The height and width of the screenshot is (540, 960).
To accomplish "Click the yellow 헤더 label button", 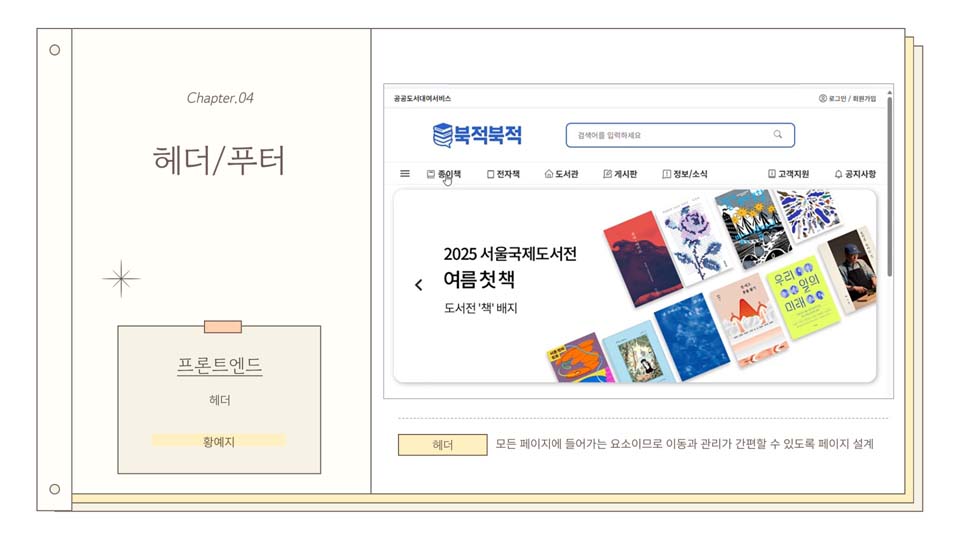I will [x=443, y=445].
